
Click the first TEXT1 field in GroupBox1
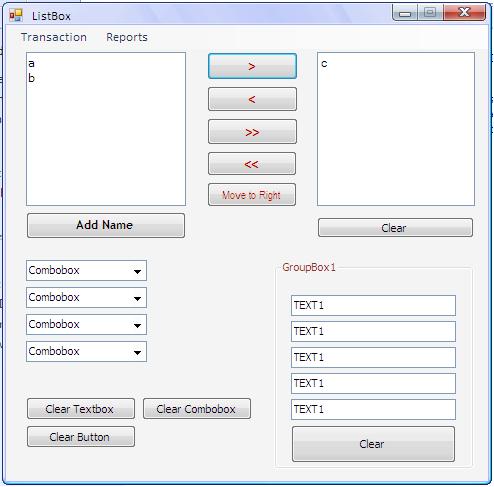tap(373, 305)
